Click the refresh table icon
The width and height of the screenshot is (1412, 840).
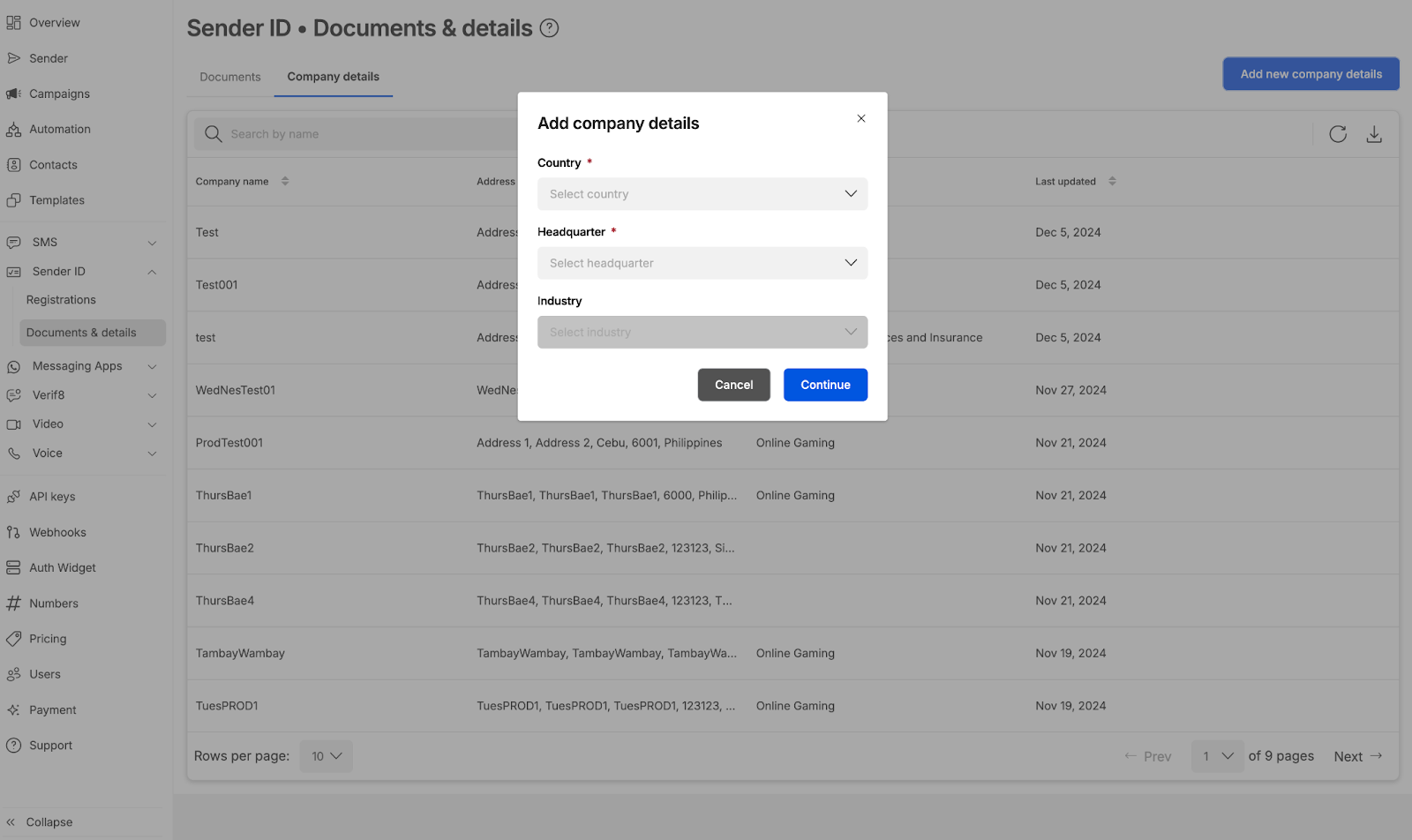[1338, 134]
